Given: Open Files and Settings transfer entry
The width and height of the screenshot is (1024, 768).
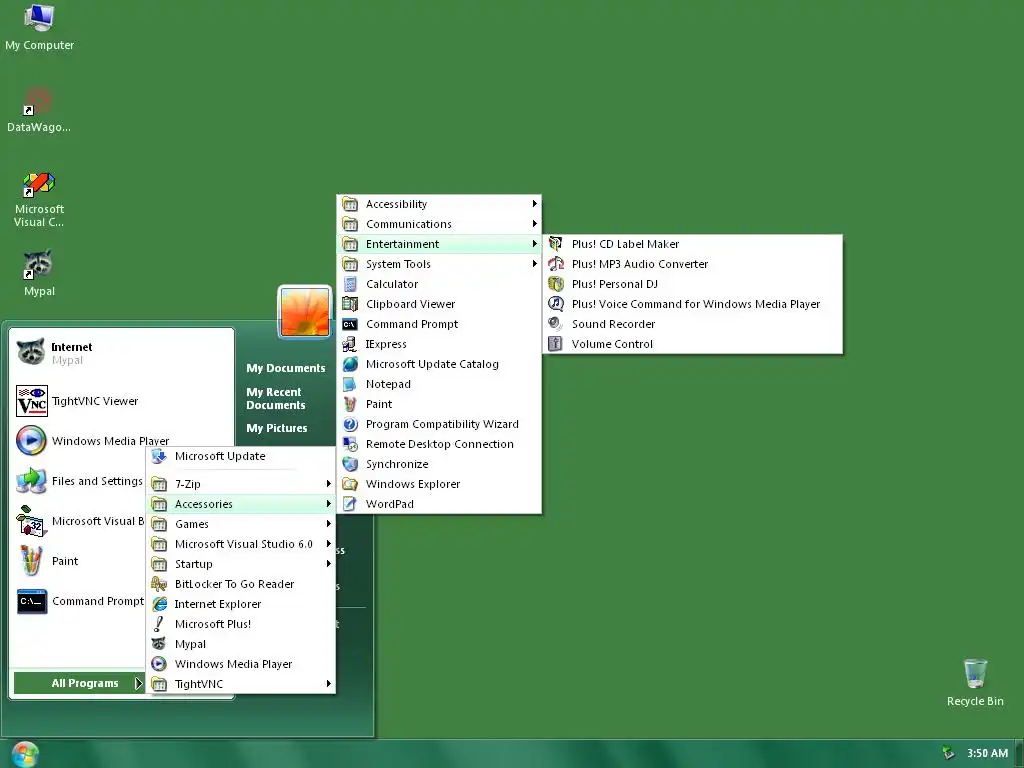Looking at the screenshot, I should click(x=78, y=481).
